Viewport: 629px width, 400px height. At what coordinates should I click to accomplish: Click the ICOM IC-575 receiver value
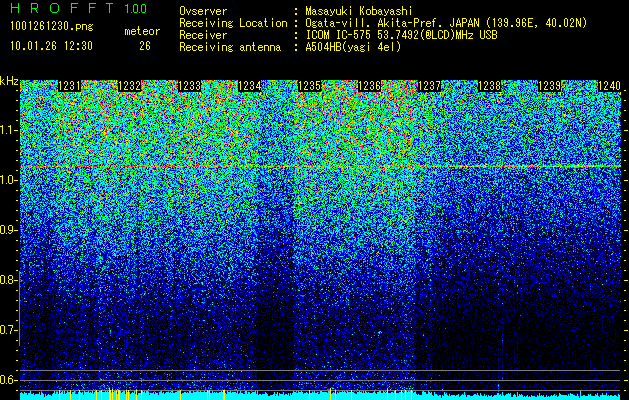tap(402, 35)
